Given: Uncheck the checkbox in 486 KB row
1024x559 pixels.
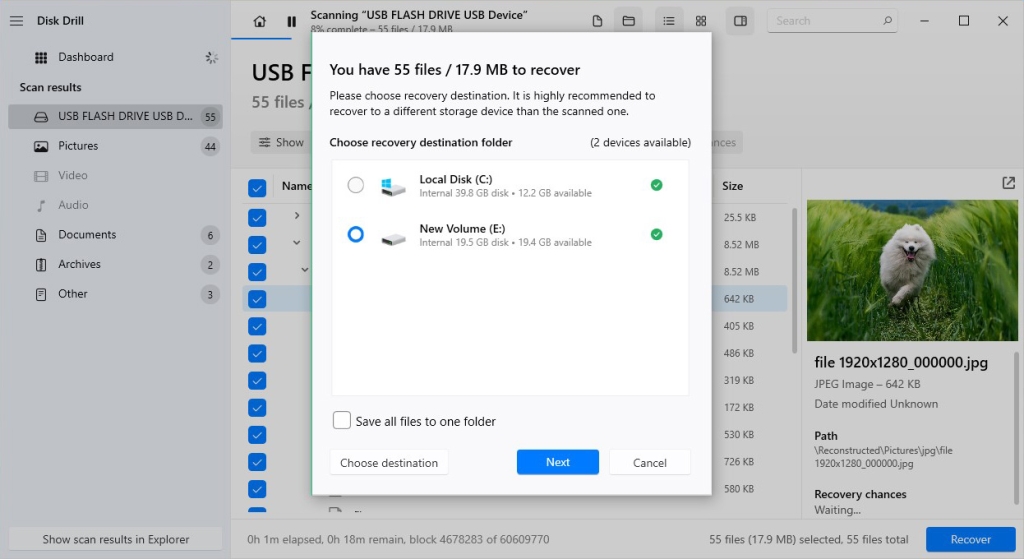Looking at the screenshot, I should pyautogui.click(x=257, y=353).
